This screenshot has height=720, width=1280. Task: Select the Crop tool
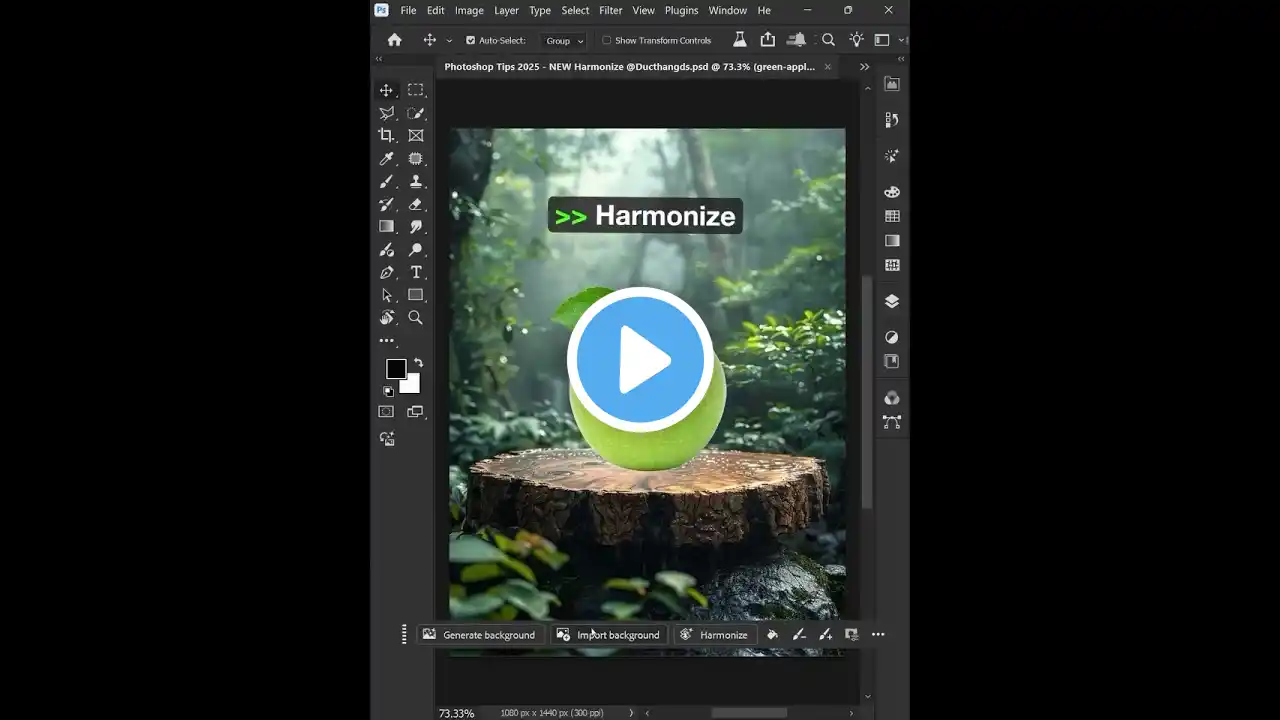point(386,136)
